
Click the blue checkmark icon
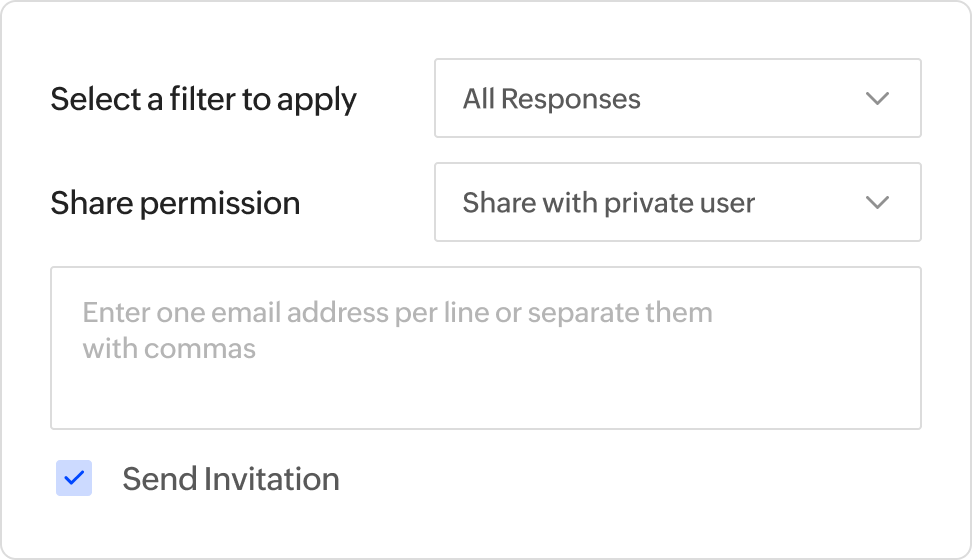point(74,479)
